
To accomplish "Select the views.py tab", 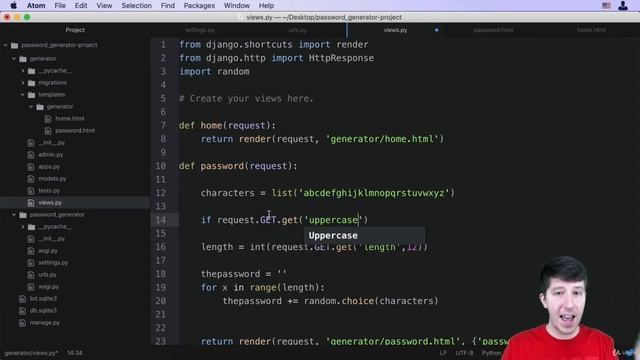I will [395, 30].
